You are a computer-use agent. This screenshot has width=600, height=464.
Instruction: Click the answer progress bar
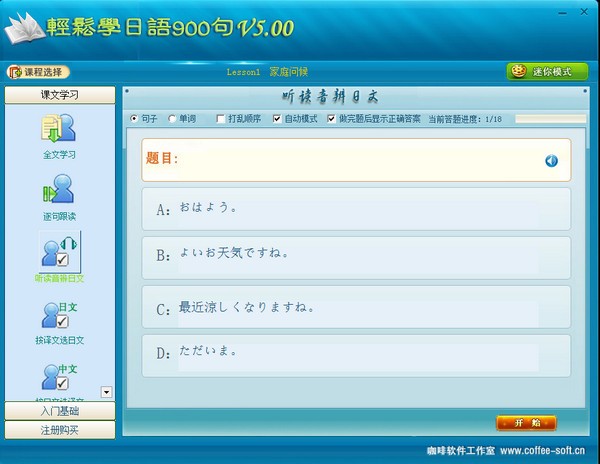[x=550, y=119]
